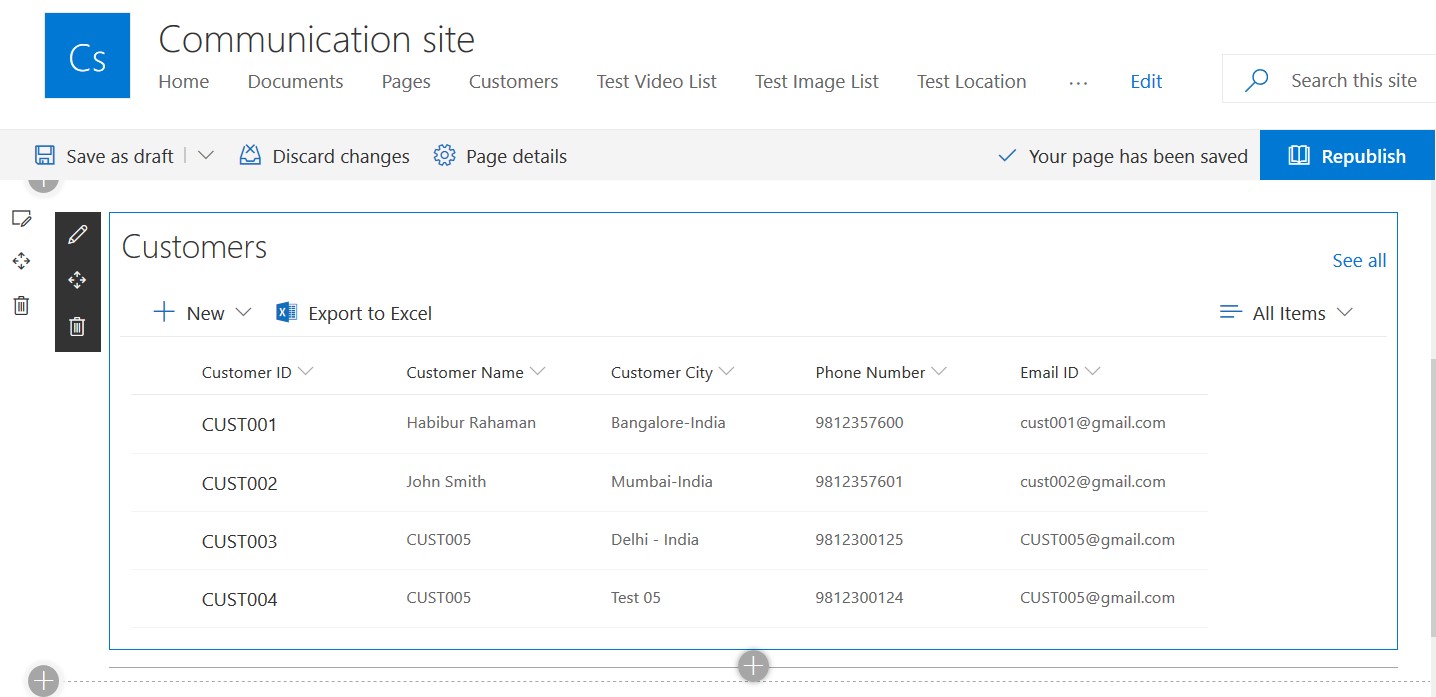Open the Customer ID column header chevron
This screenshot has height=697, width=1436.
(305, 370)
